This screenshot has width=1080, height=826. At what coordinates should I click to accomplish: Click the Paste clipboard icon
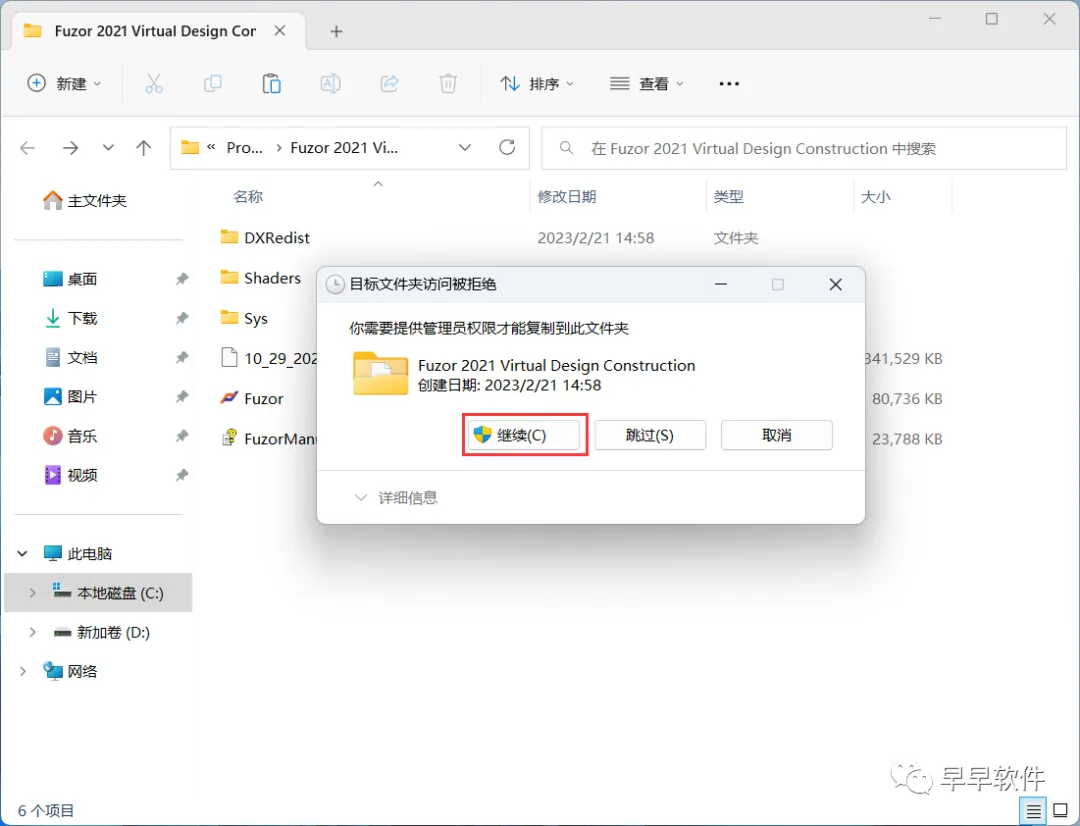pyautogui.click(x=271, y=84)
